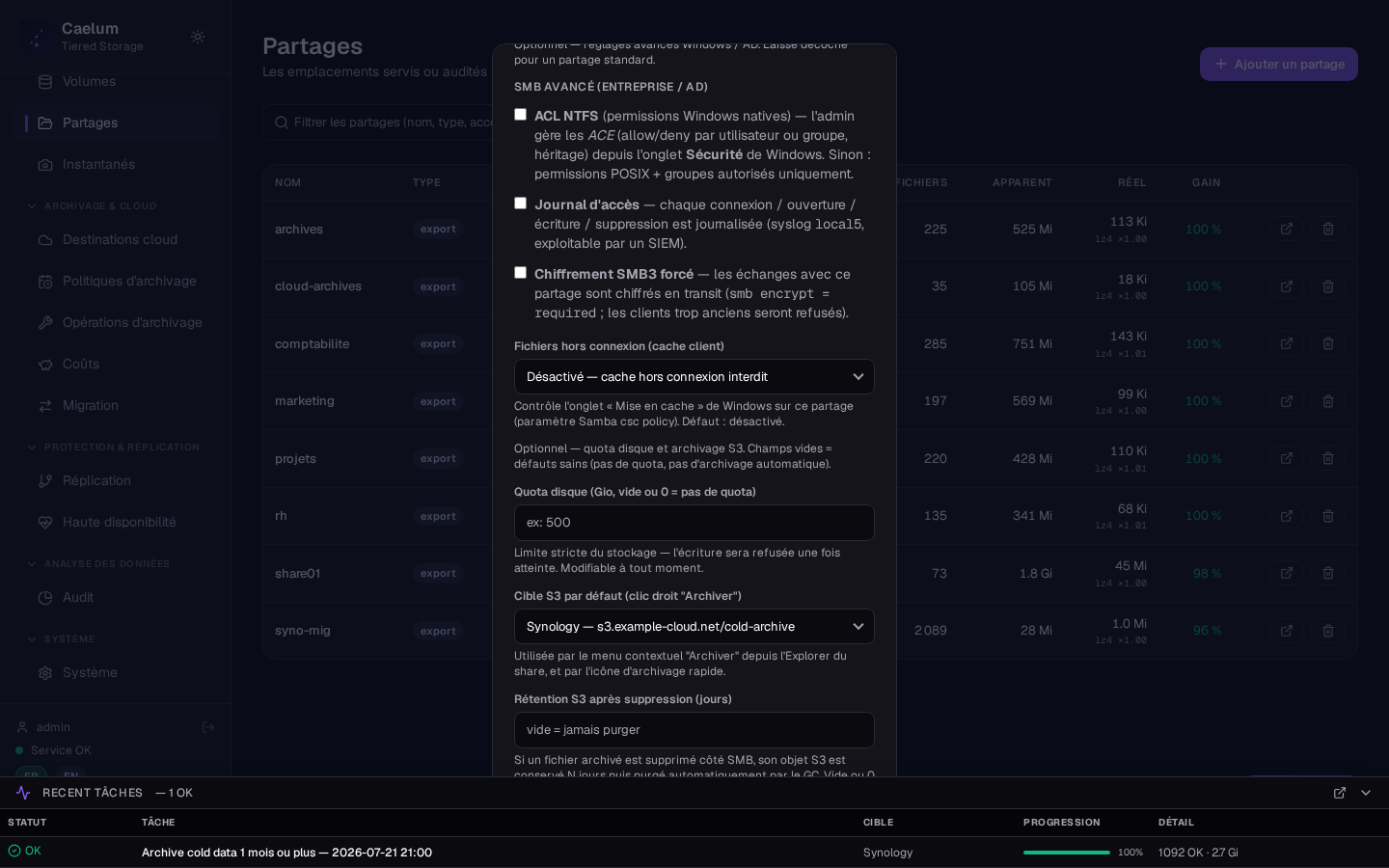Click the Ajouter un partage button

1279,65
